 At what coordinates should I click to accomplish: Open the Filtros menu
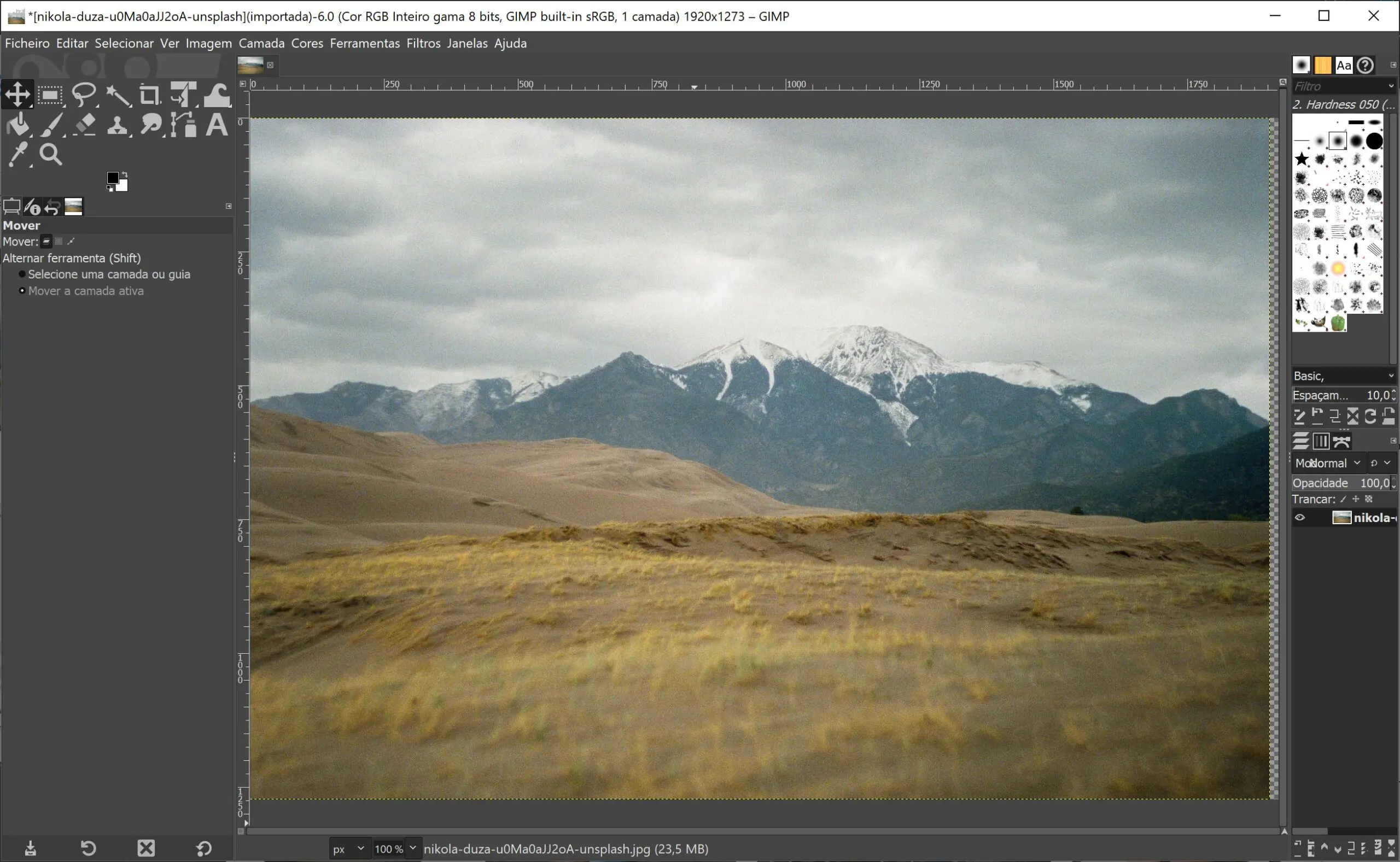pyautogui.click(x=423, y=43)
